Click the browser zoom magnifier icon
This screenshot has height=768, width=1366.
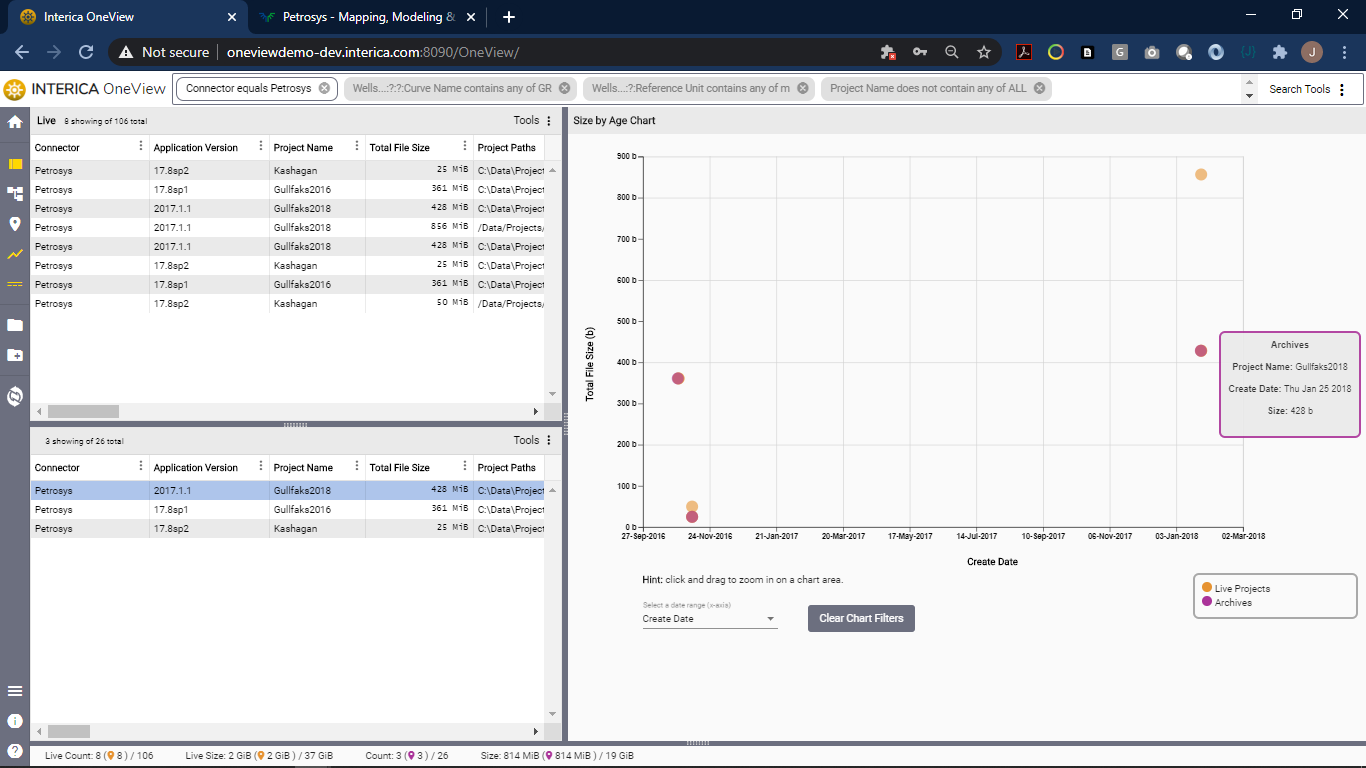[952, 52]
